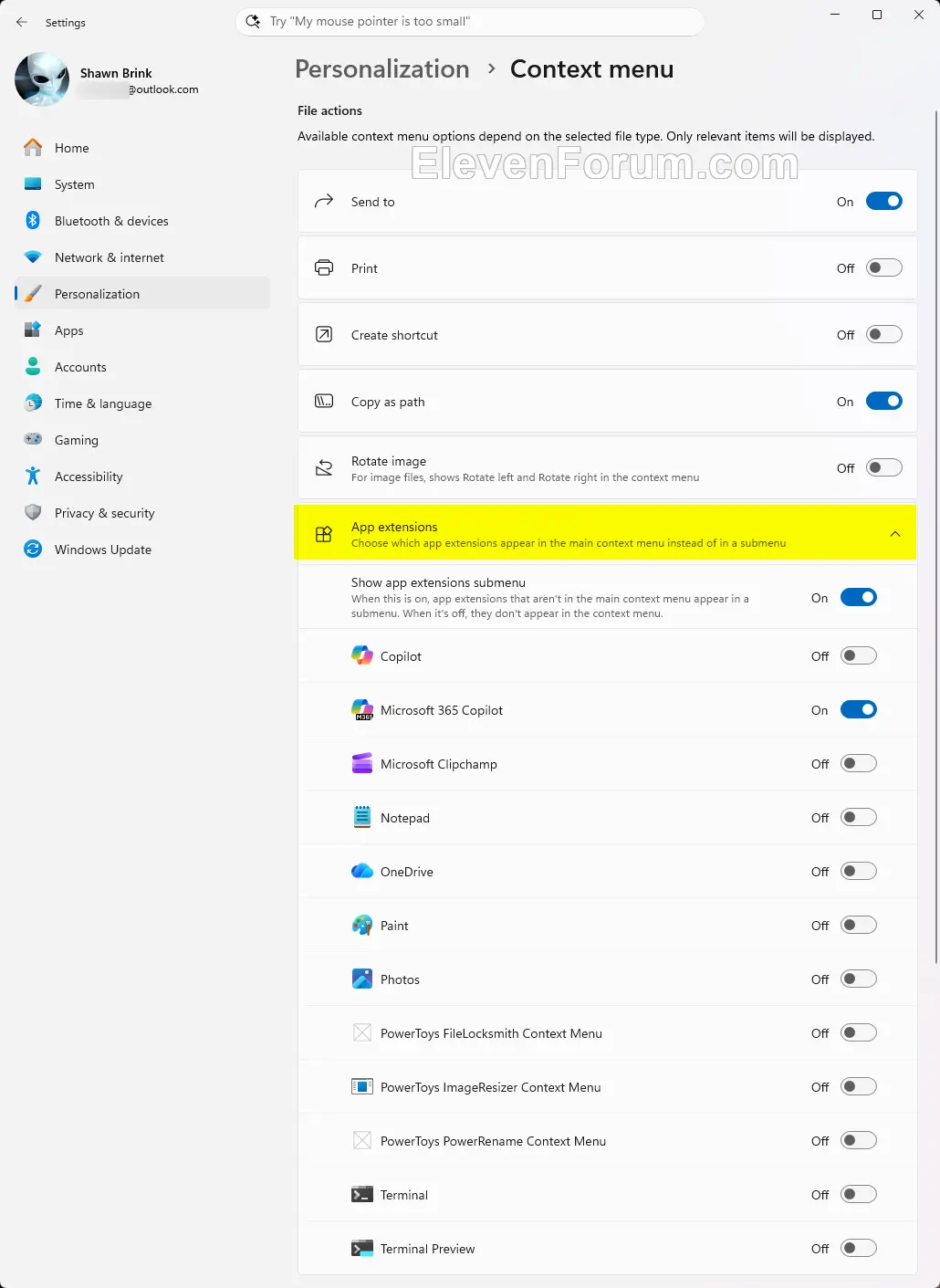Click the Microsoft 365 Copilot icon
The height and width of the screenshot is (1288, 940).
362,709
